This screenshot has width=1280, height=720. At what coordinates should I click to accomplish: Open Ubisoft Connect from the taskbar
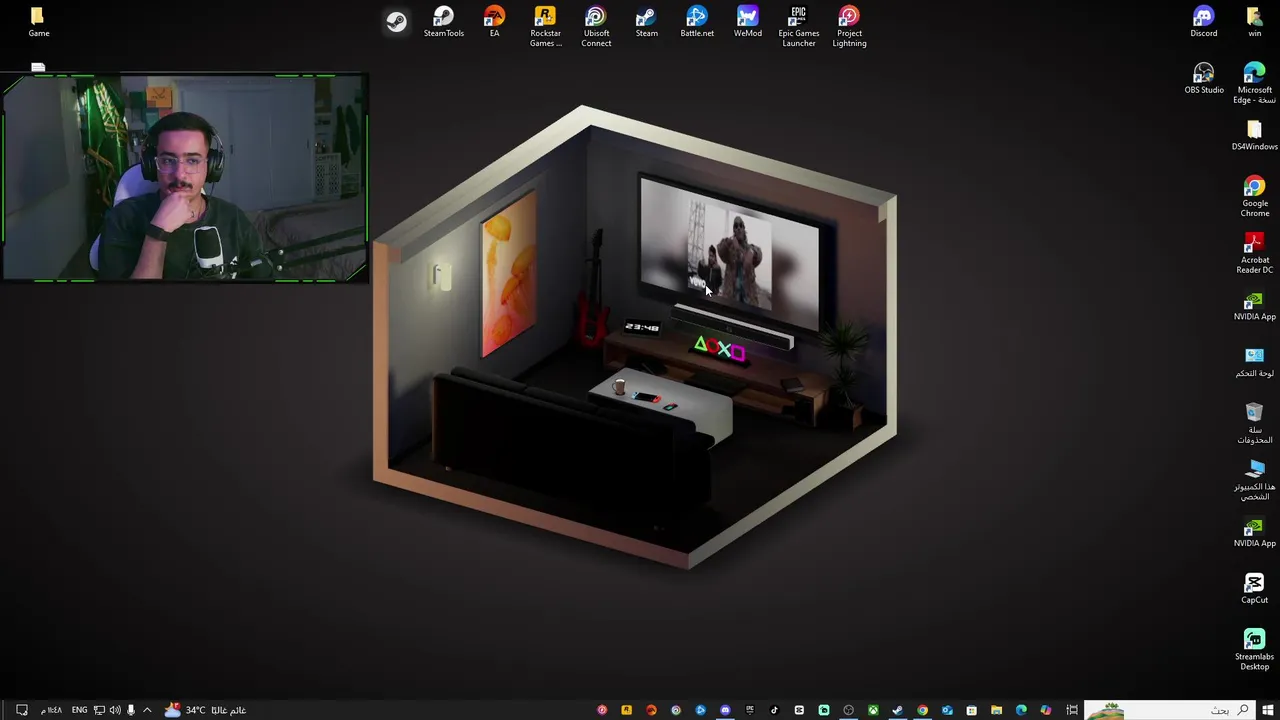point(676,710)
